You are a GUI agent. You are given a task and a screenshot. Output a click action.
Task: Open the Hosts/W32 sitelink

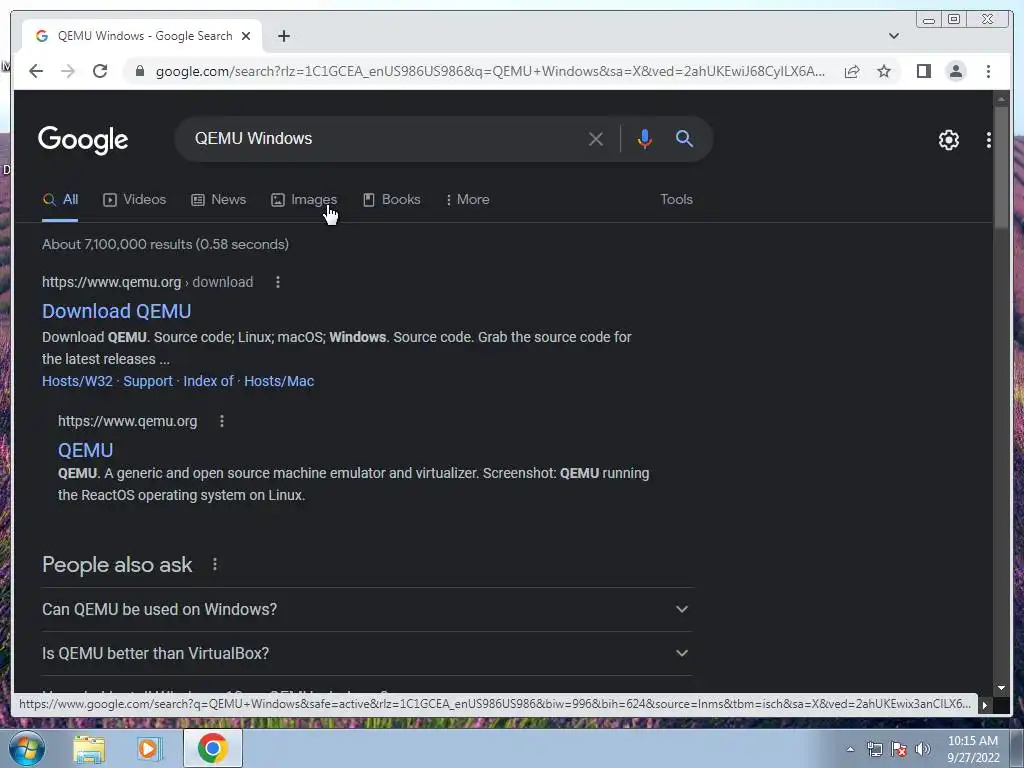(x=77, y=381)
